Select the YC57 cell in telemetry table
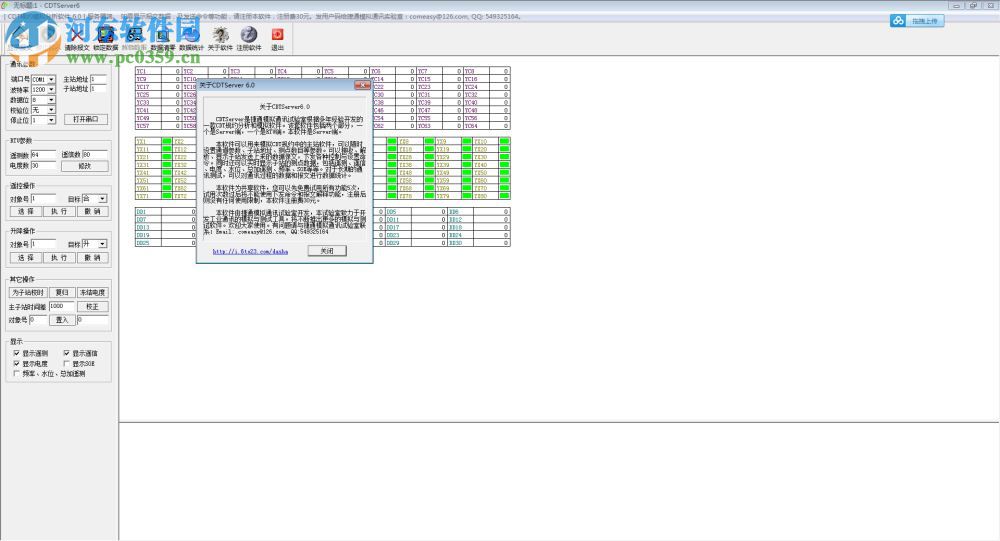The image size is (1000, 541). point(148,126)
